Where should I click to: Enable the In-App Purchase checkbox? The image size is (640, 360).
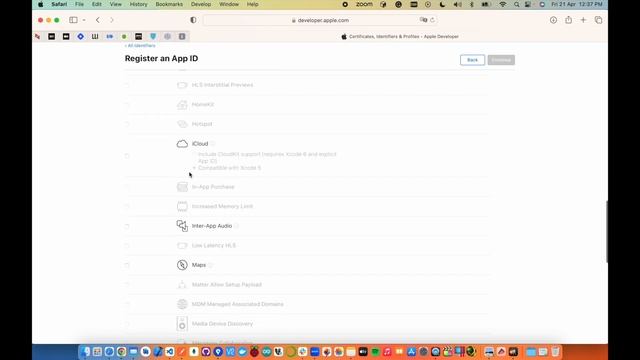click(x=127, y=187)
